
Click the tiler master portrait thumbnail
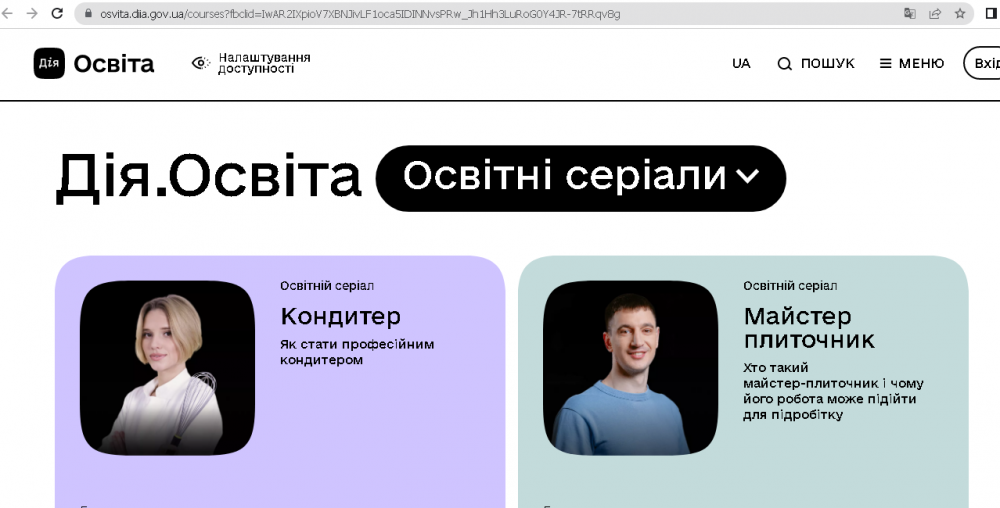630,367
